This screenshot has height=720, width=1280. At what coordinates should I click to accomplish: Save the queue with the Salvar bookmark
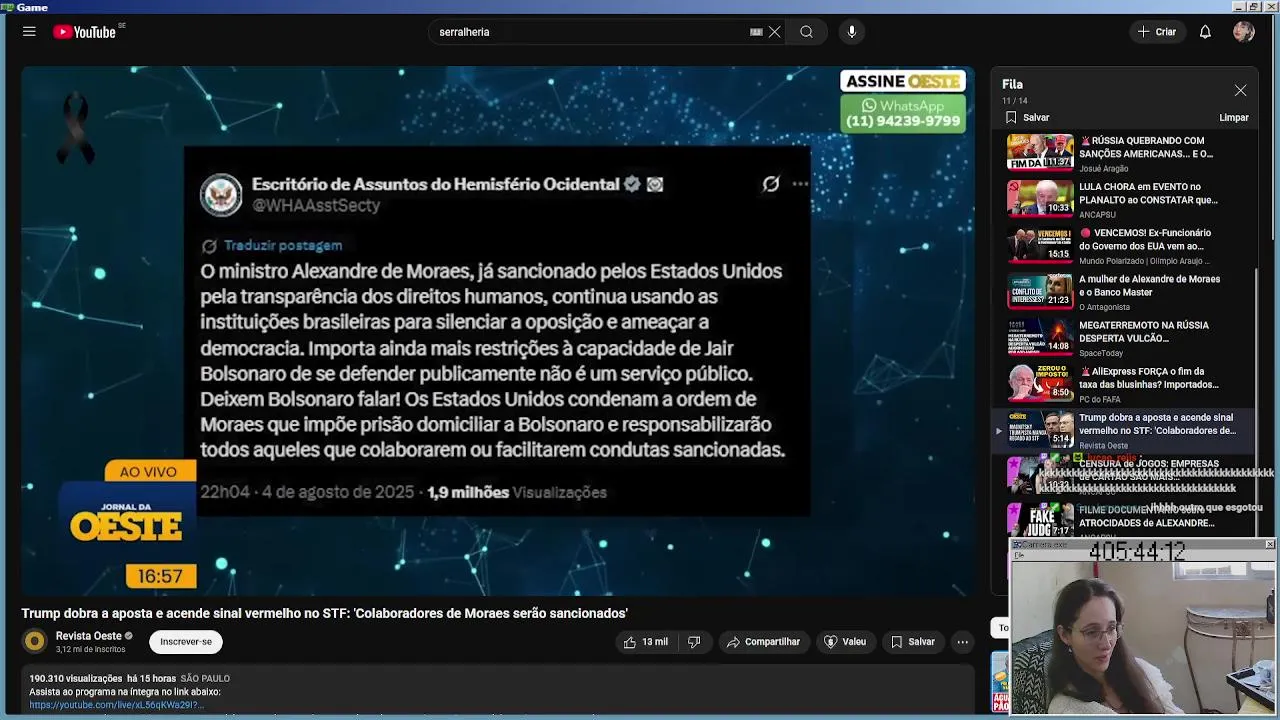(1027, 117)
